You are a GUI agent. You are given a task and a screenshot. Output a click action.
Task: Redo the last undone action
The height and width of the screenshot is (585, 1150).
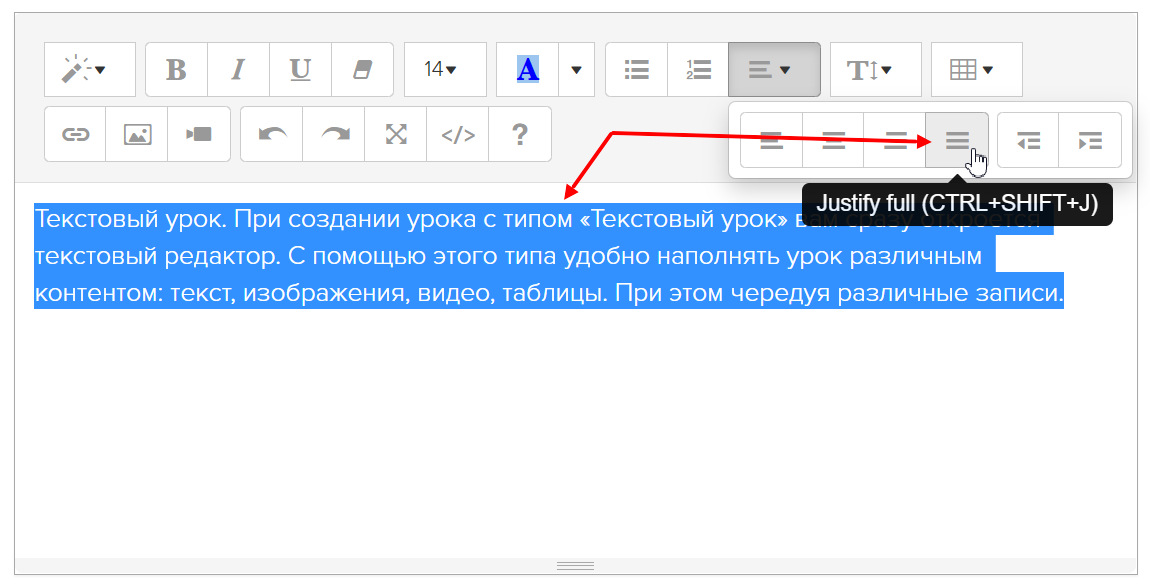tap(334, 134)
